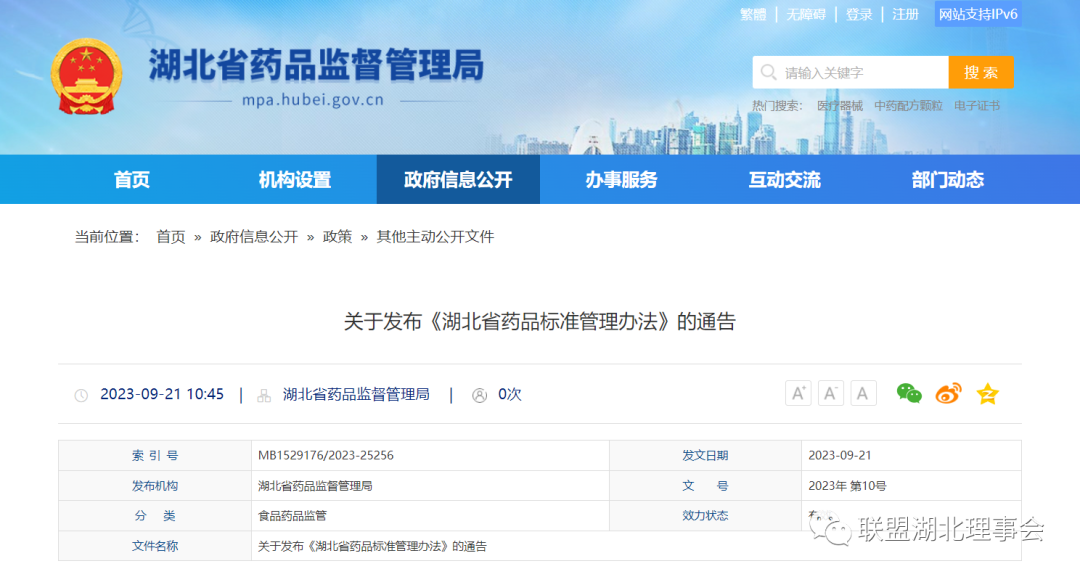Open 互动交流 navigation tab

click(x=784, y=180)
